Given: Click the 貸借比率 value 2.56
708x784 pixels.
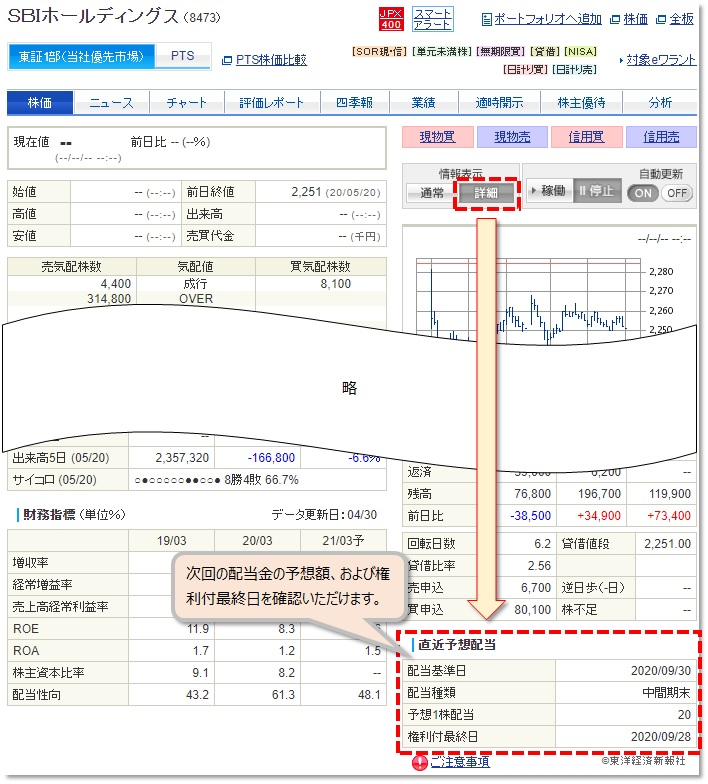Looking at the screenshot, I should coord(539,566).
